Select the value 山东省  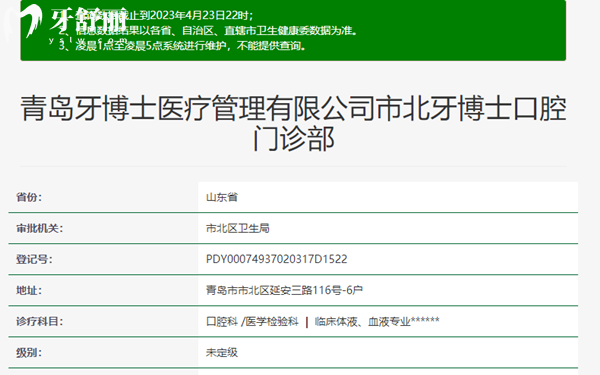[222, 197]
